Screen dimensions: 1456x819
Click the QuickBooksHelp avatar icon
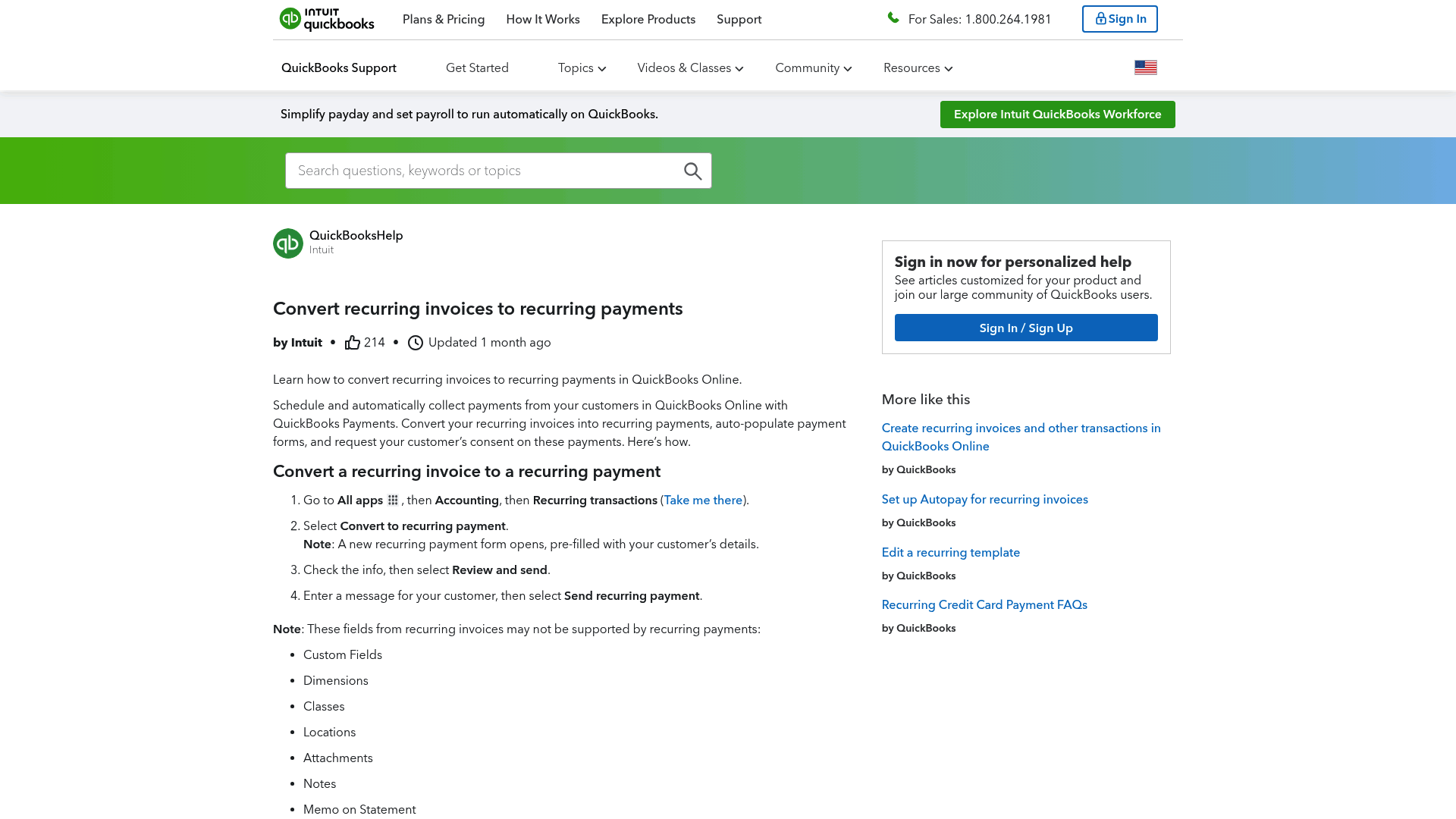[288, 243]
